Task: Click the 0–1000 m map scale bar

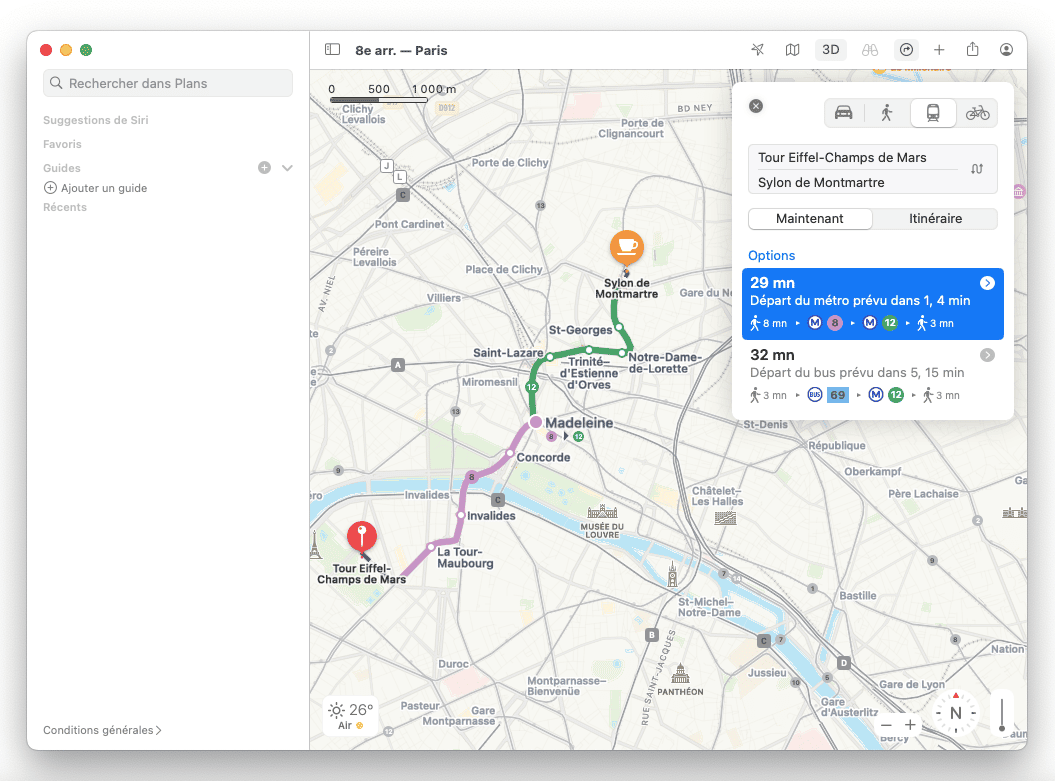Action: [379, 100]
